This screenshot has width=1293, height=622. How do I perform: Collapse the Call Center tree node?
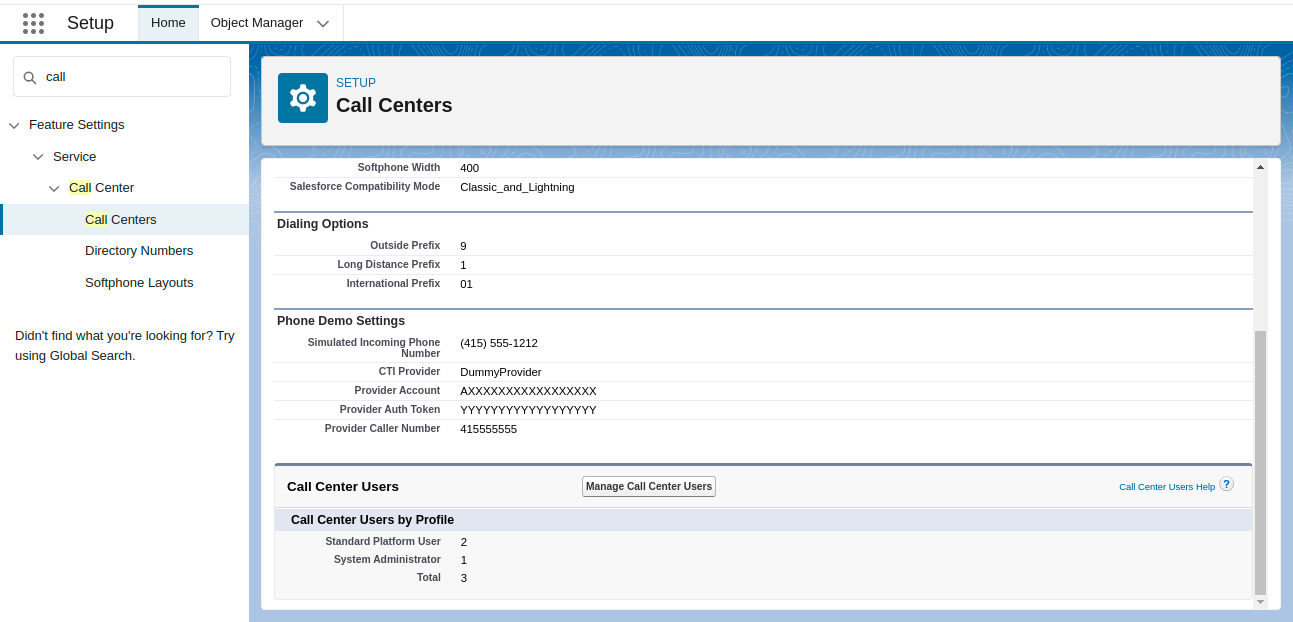click(x=54, y=187)
